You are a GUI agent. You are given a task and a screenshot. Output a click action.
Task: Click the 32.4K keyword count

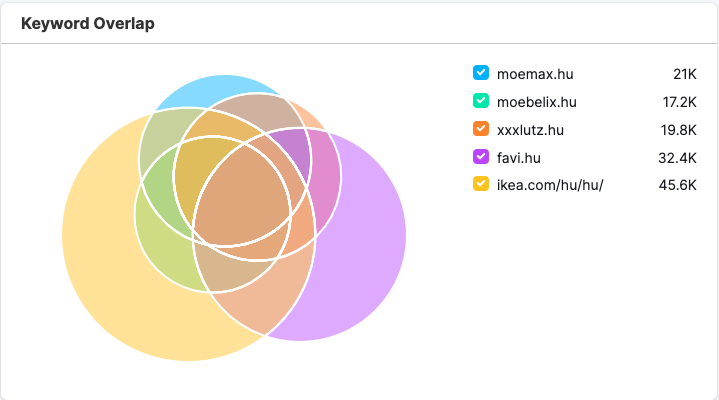(x=677, y=158)
